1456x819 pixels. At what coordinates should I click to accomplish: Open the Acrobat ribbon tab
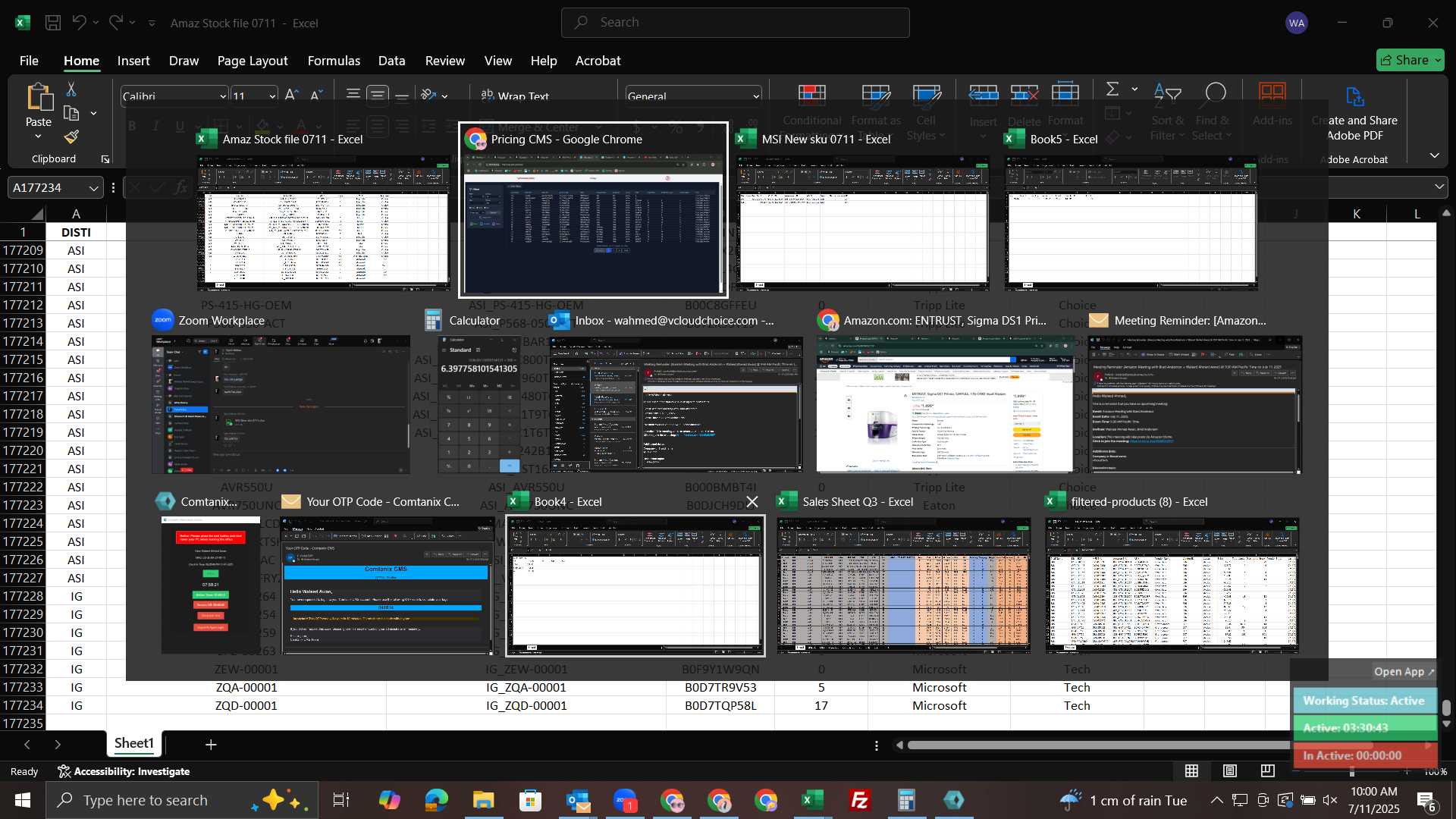pyautogui.click(x=598, y=61)
